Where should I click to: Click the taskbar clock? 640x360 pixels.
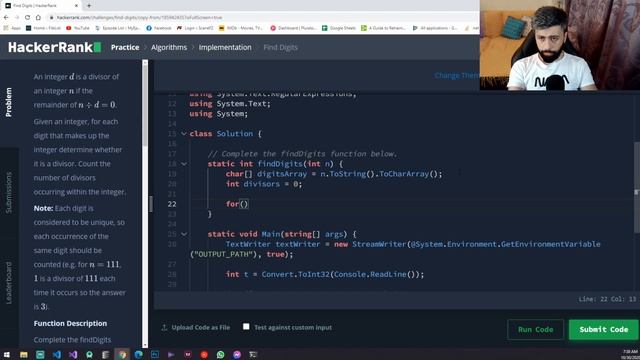[x=630, y=354]
